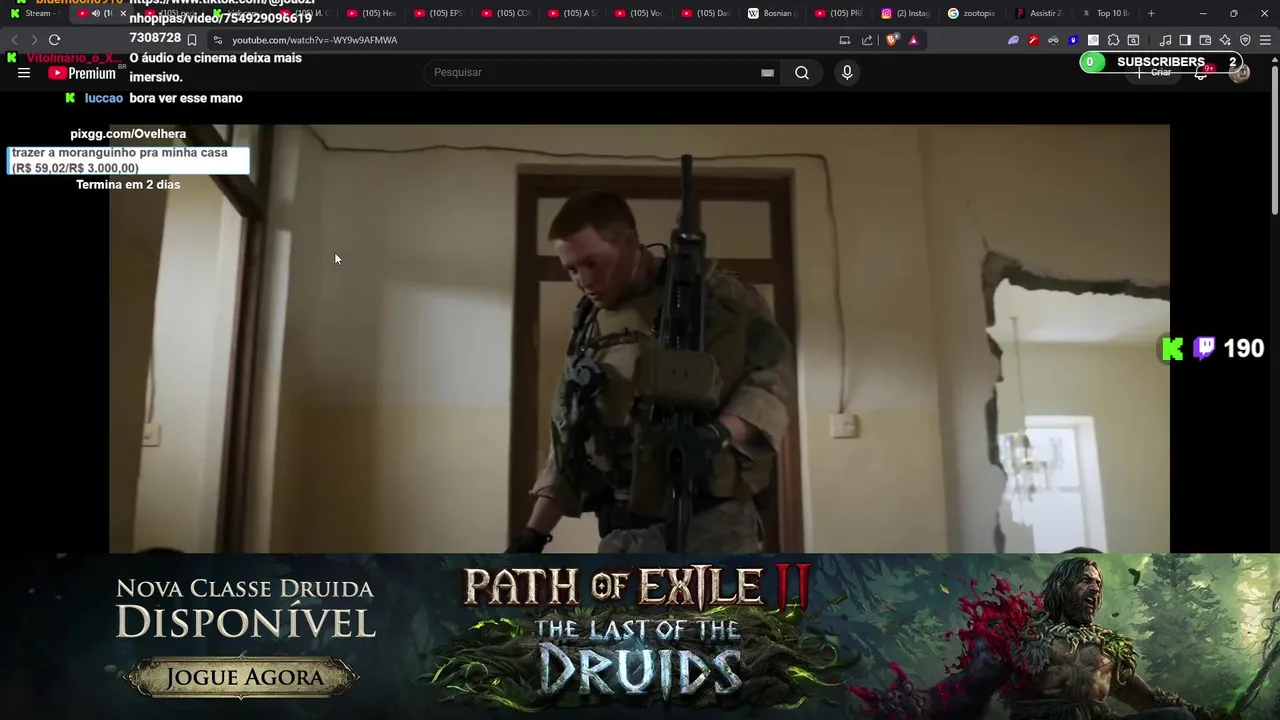Screen dimensions: 1280x720
Task: Toggle the browser sidebar panel
Action: coord(1185,40)
